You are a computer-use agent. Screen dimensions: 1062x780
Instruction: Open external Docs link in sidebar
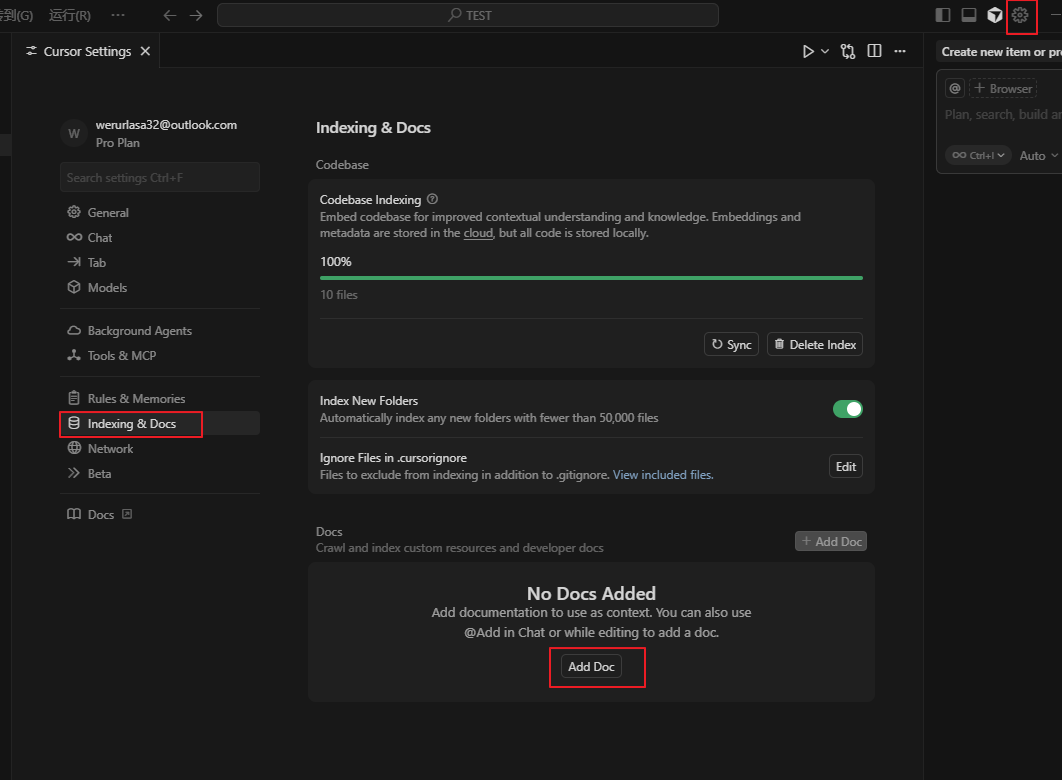tap(100, 515)
